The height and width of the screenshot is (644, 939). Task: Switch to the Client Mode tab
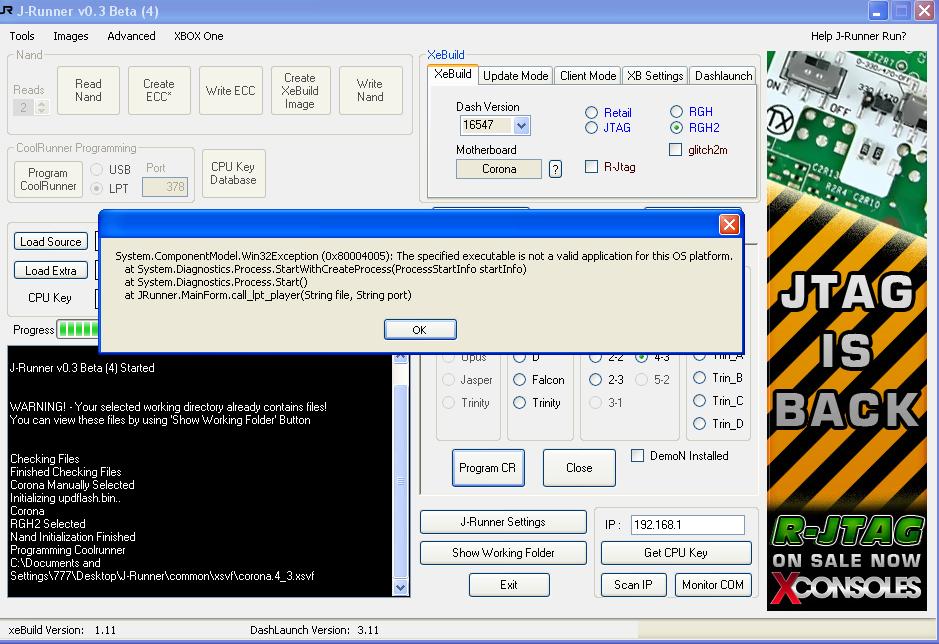(588, 75)
